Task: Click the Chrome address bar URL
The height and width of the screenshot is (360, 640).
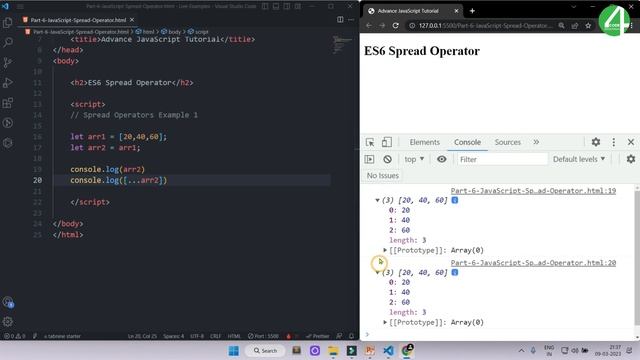Action: click(x=486, y=25)
